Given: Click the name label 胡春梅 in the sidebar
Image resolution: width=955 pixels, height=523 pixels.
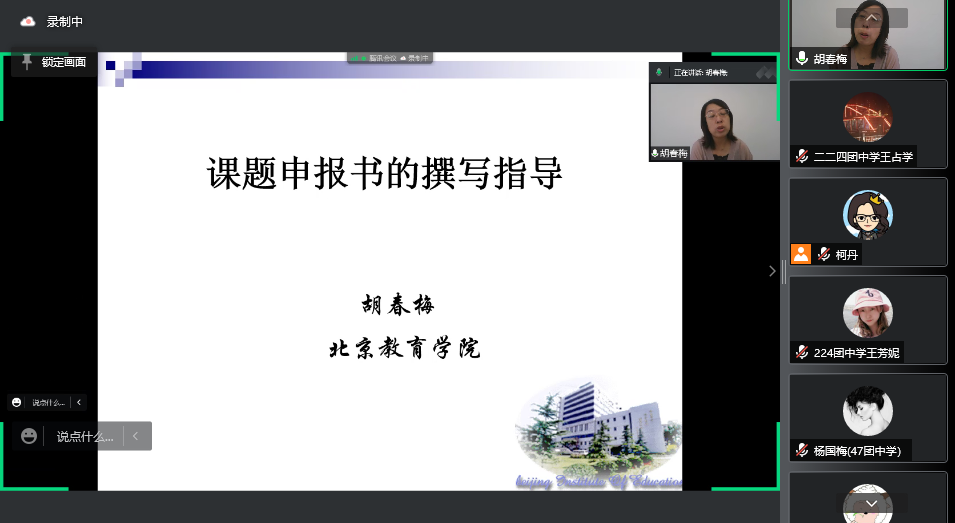Looking at the screenshot, I should click(830, 59).
